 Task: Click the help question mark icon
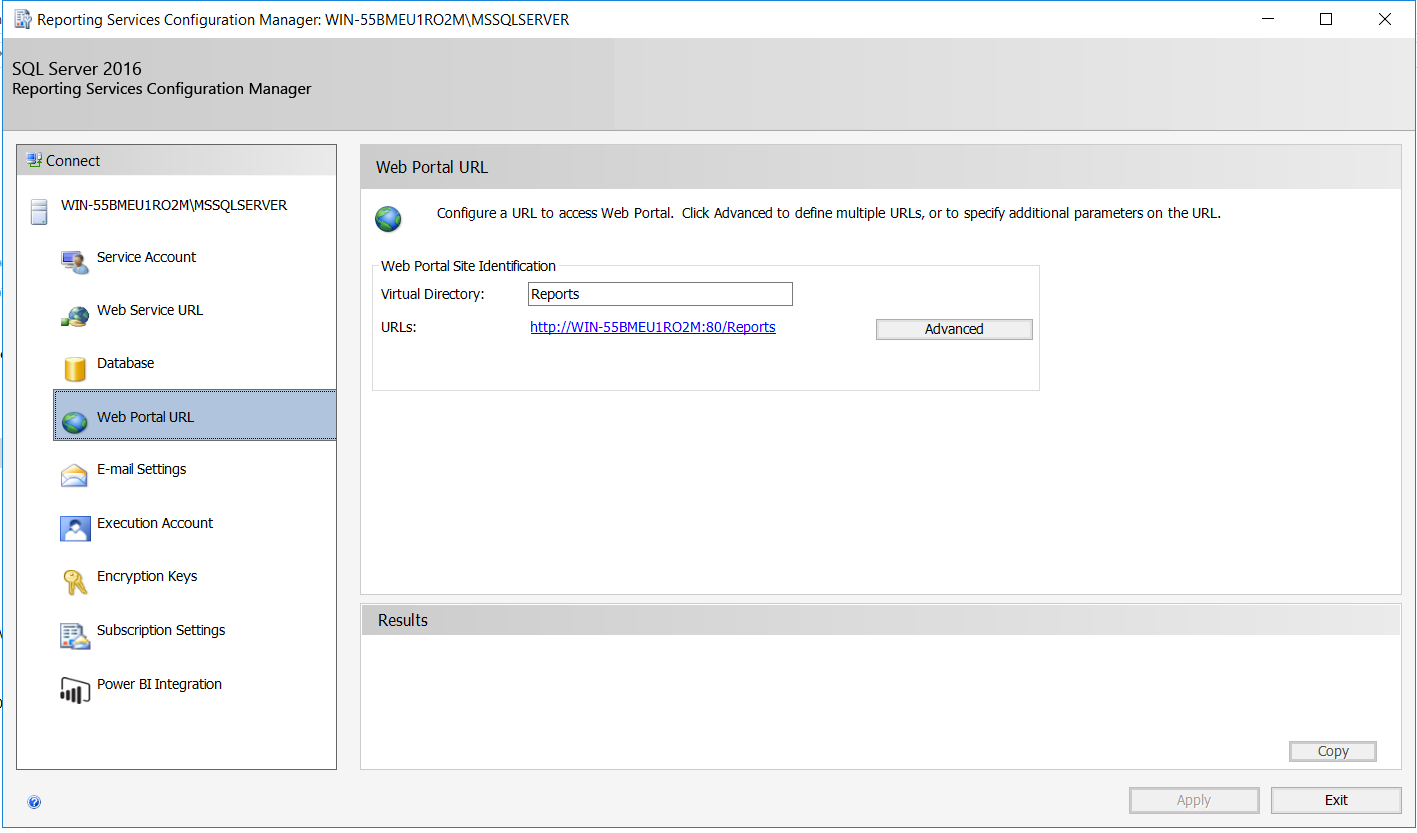[34, 802]
